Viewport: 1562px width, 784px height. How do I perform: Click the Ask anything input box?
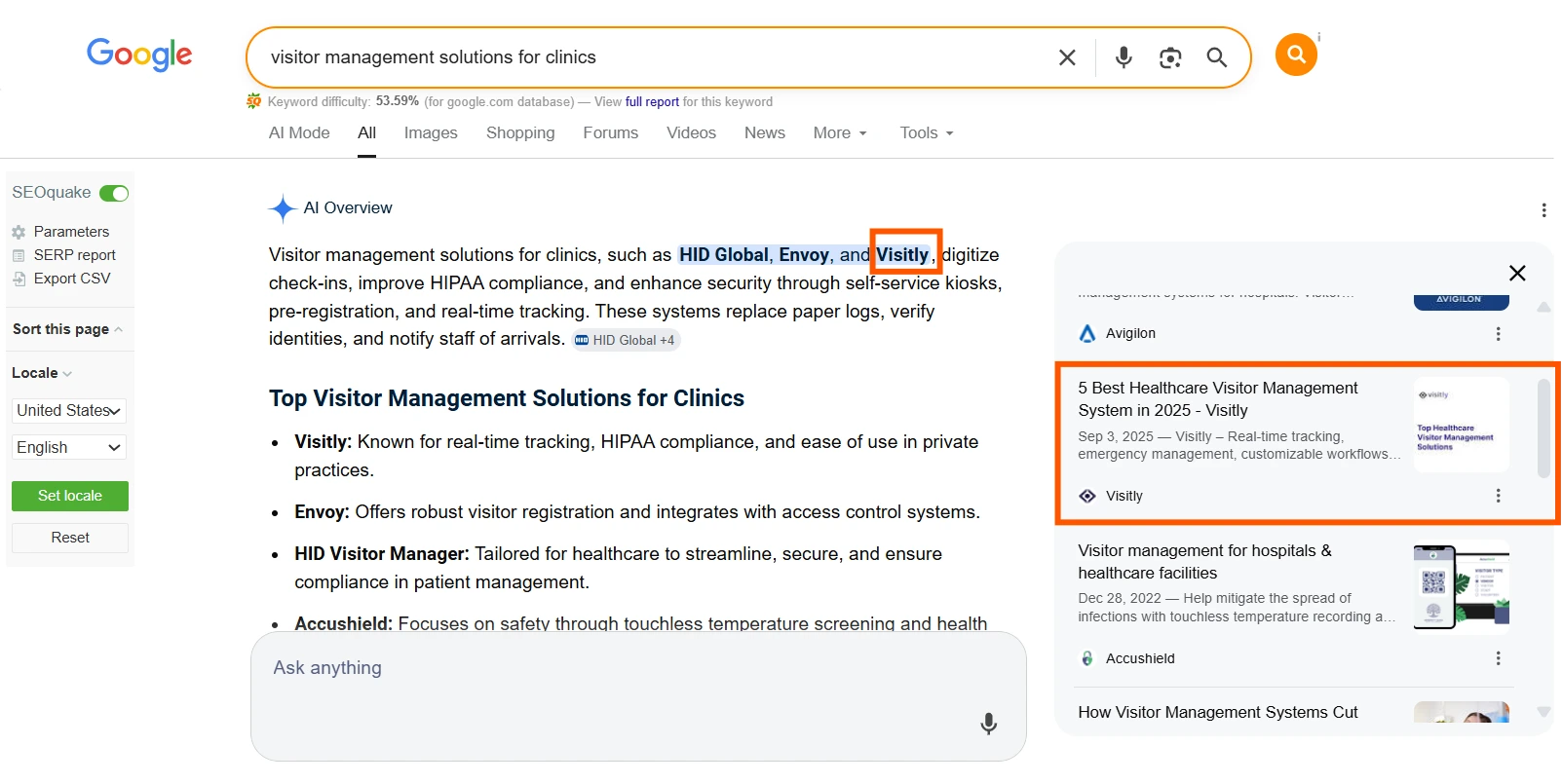638,696
